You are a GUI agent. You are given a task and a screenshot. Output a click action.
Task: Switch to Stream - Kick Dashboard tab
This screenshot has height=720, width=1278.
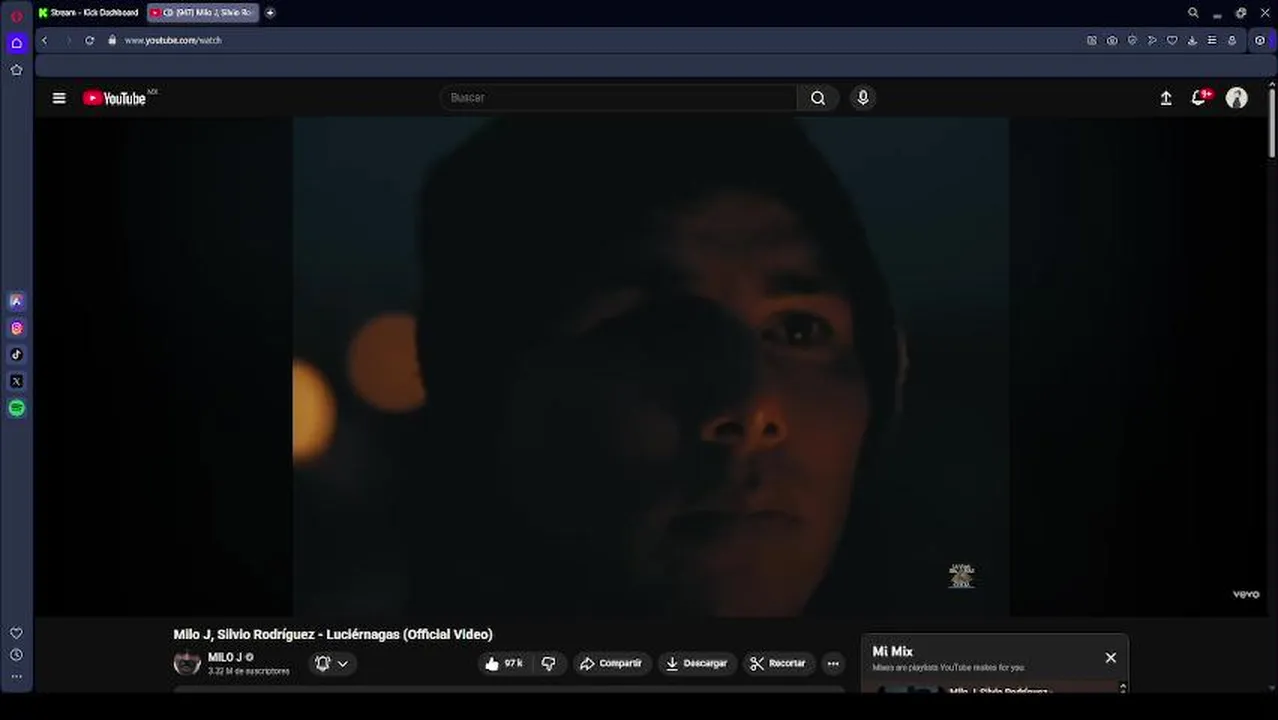(x=88, y=13)
